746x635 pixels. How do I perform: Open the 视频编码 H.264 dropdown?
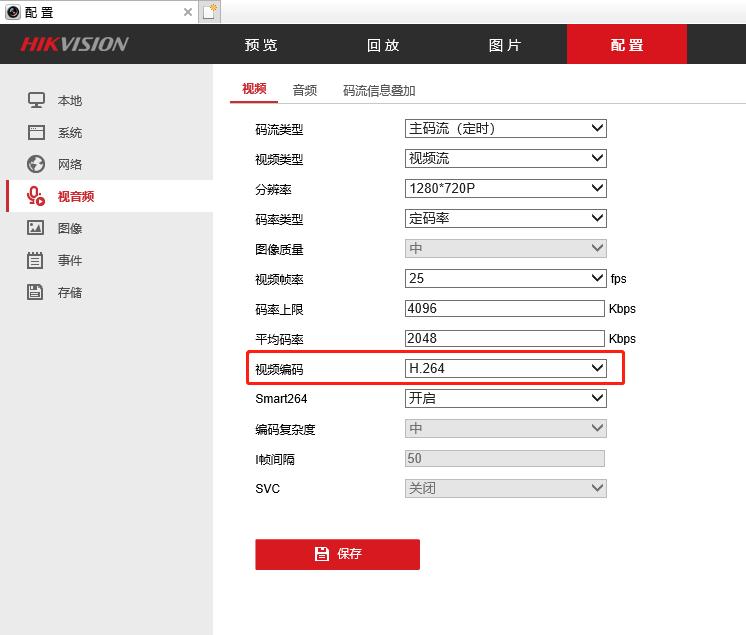(x=506, y=368)
